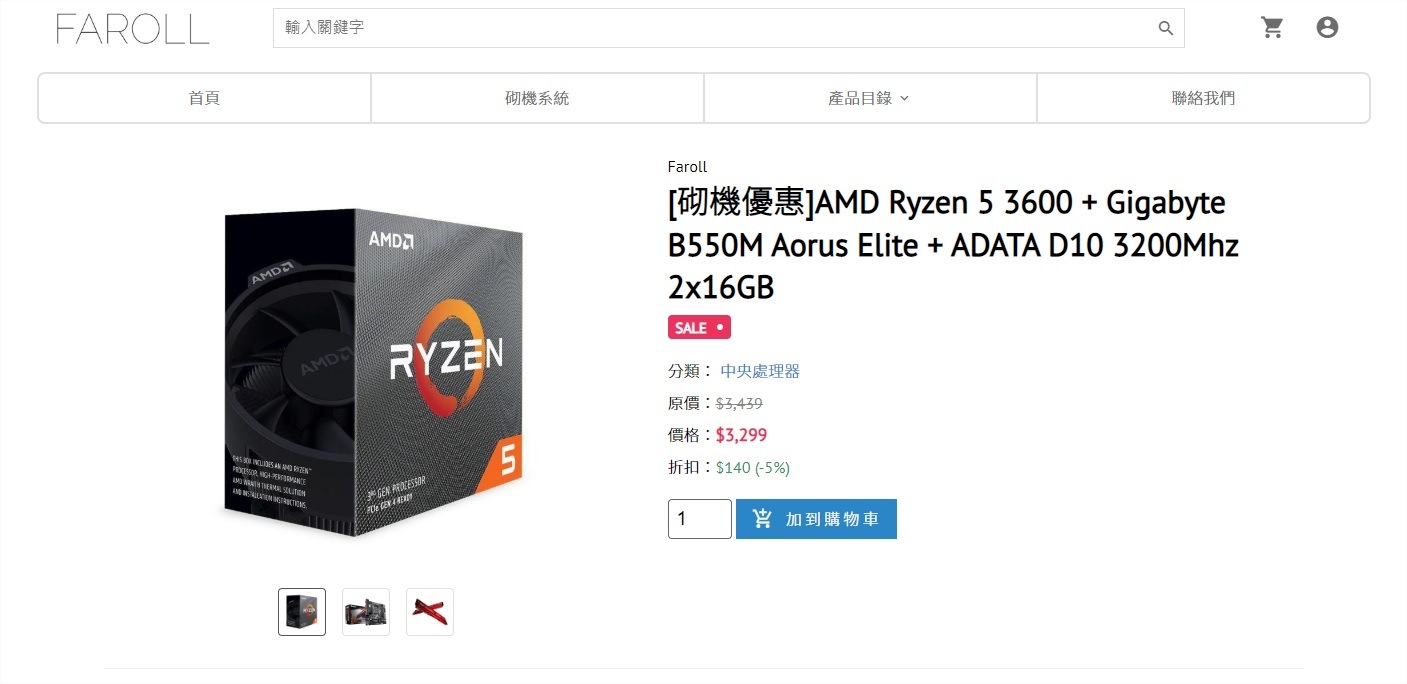Screen dimensions: 1407x684
Task: Expand the 產品目錄 dropdown chevron
Action: click(904, 98)
